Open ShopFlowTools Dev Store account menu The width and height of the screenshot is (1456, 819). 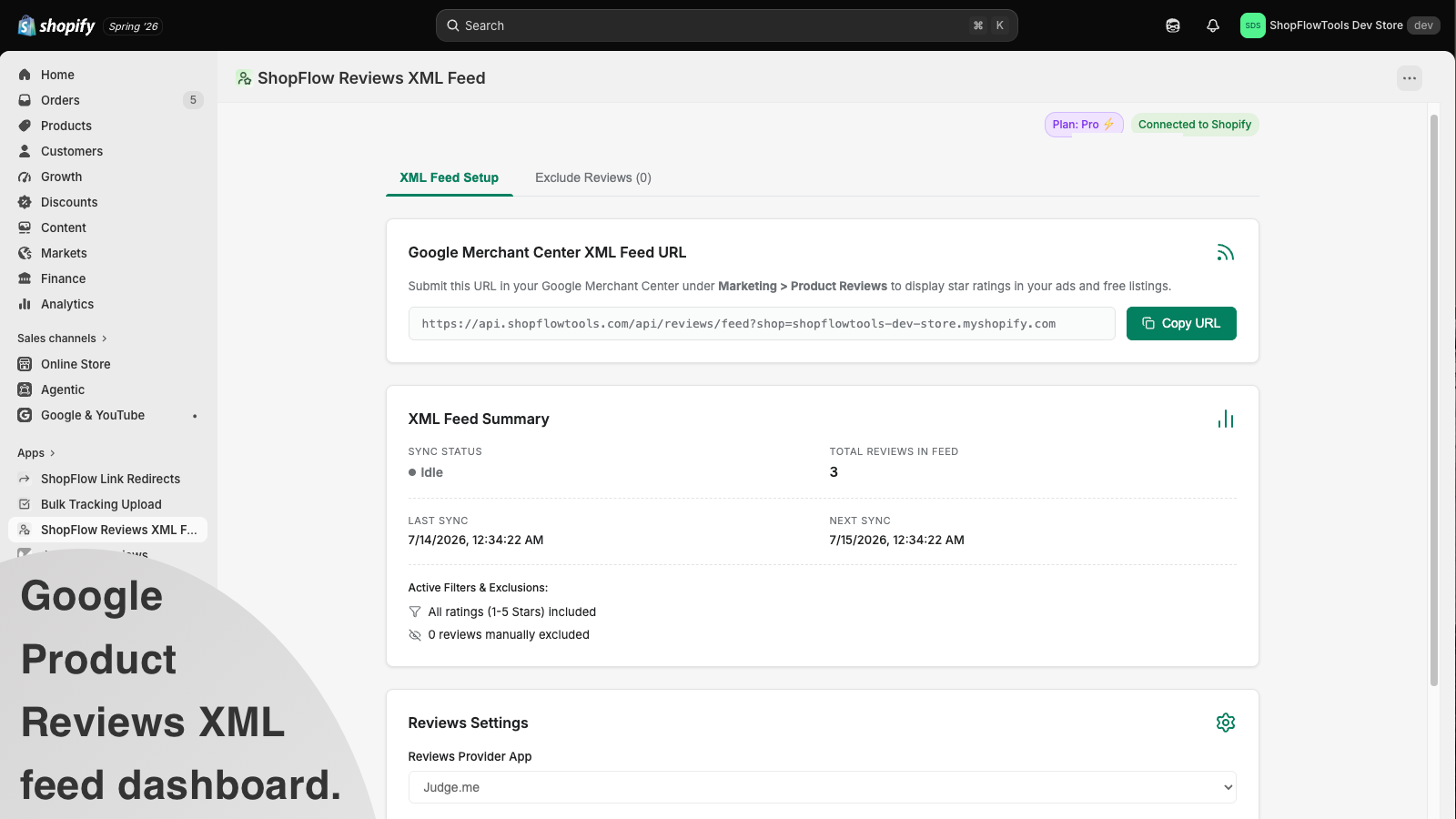(x=1340, y=25)
